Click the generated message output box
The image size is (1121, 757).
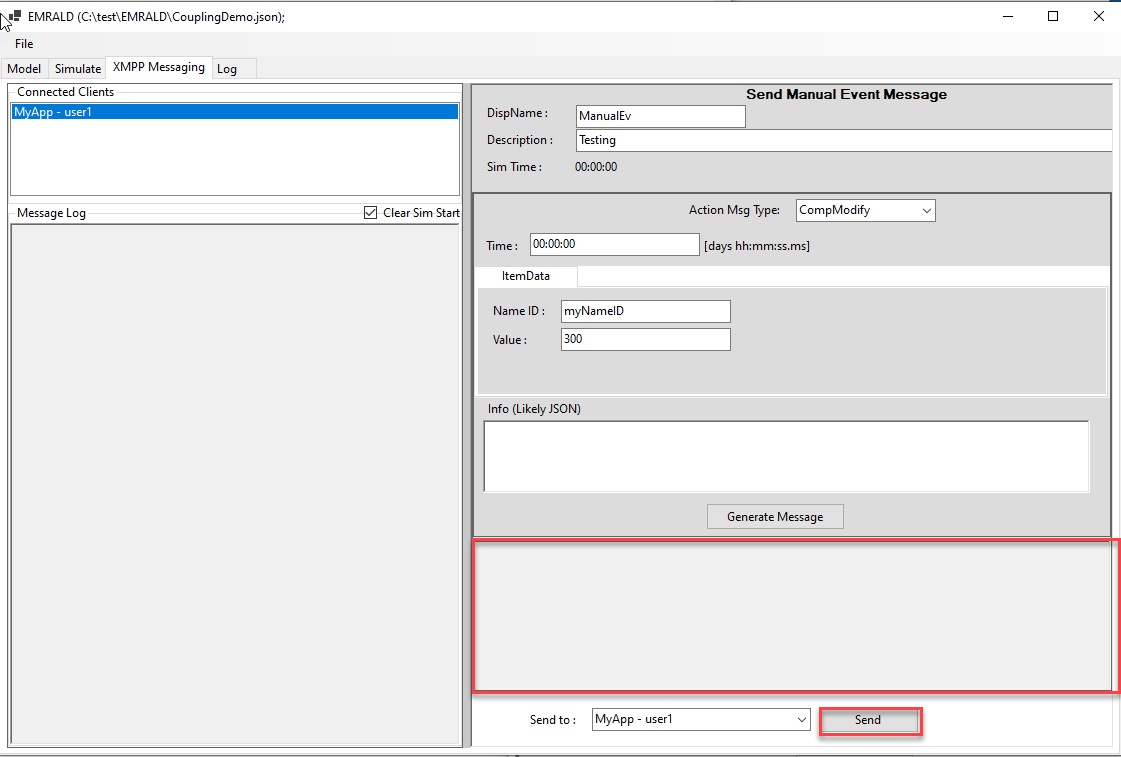[792, 616]
